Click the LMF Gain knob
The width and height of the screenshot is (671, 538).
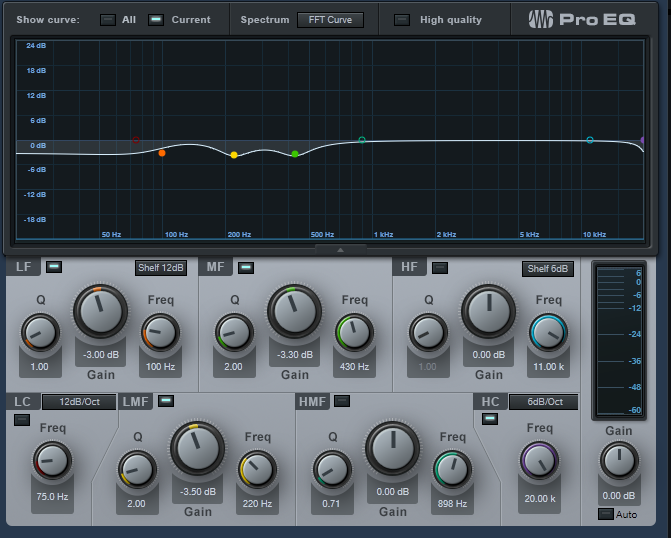197,448
